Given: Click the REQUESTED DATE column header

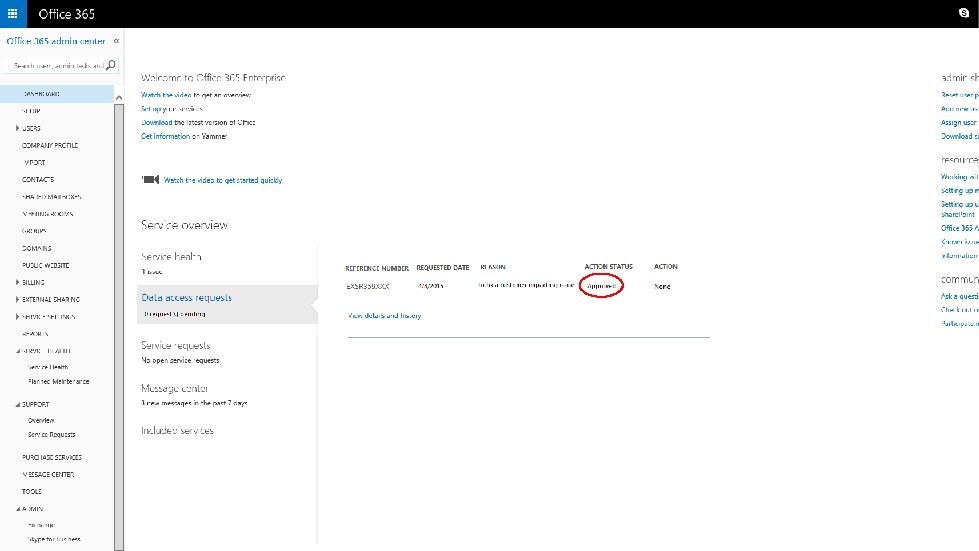Looking at the screenshot, I should (x=443, y=268).
